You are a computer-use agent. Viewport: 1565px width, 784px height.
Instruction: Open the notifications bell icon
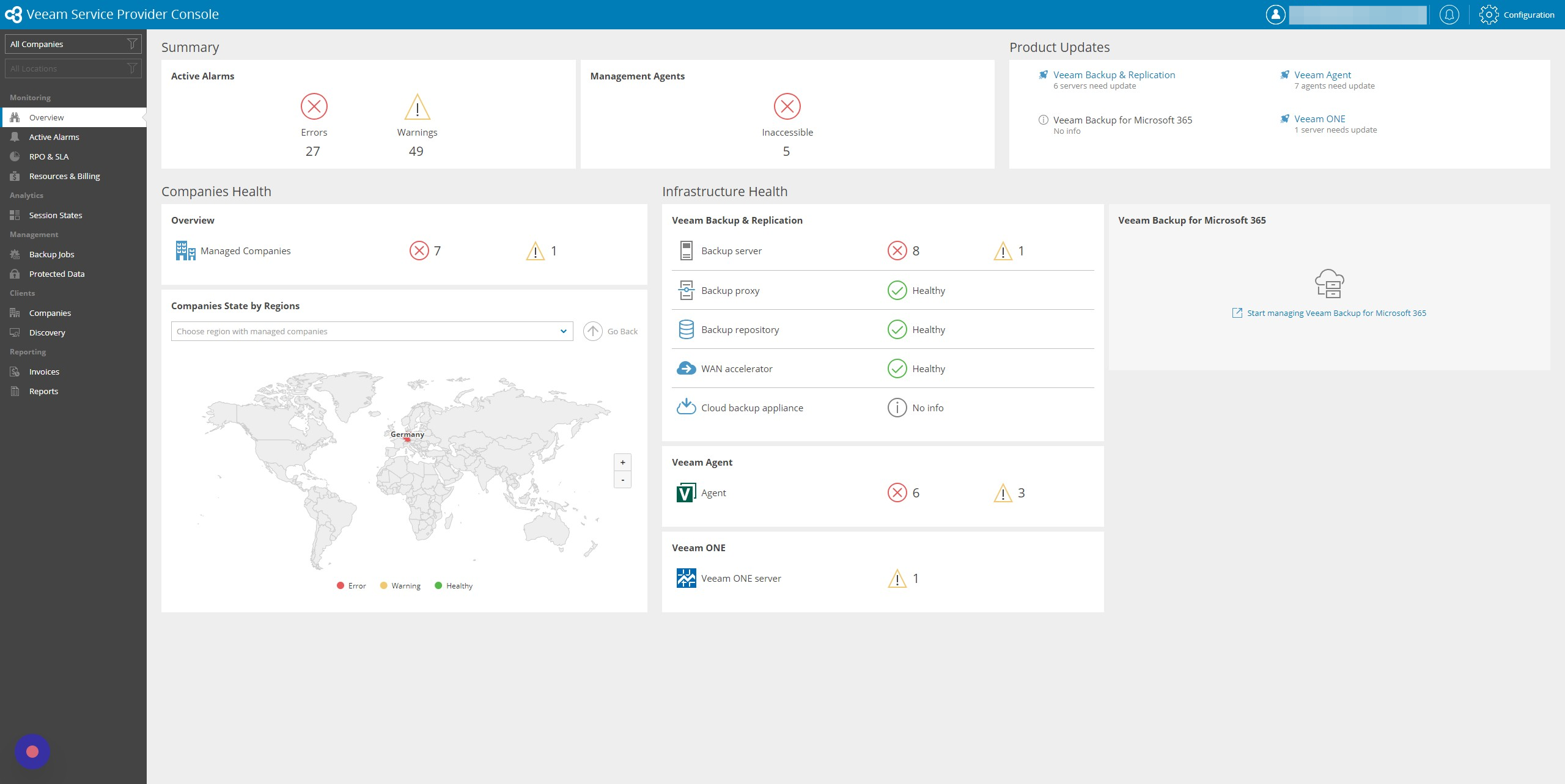1449,15
